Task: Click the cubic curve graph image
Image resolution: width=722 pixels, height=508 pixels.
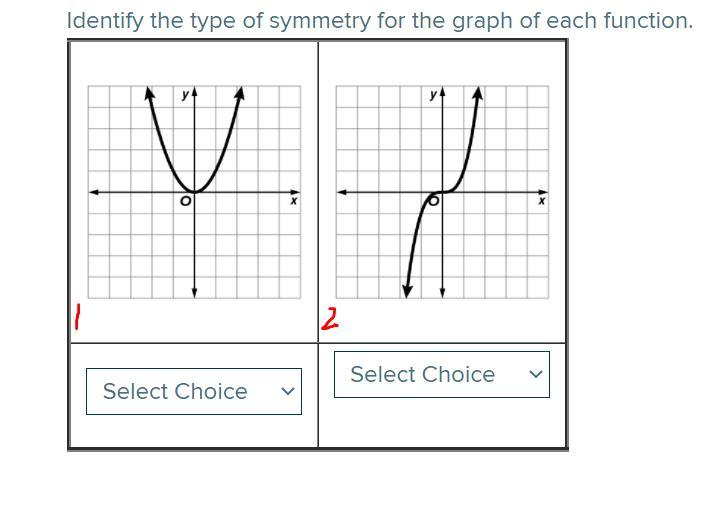Action: click(x=442, y=192)
